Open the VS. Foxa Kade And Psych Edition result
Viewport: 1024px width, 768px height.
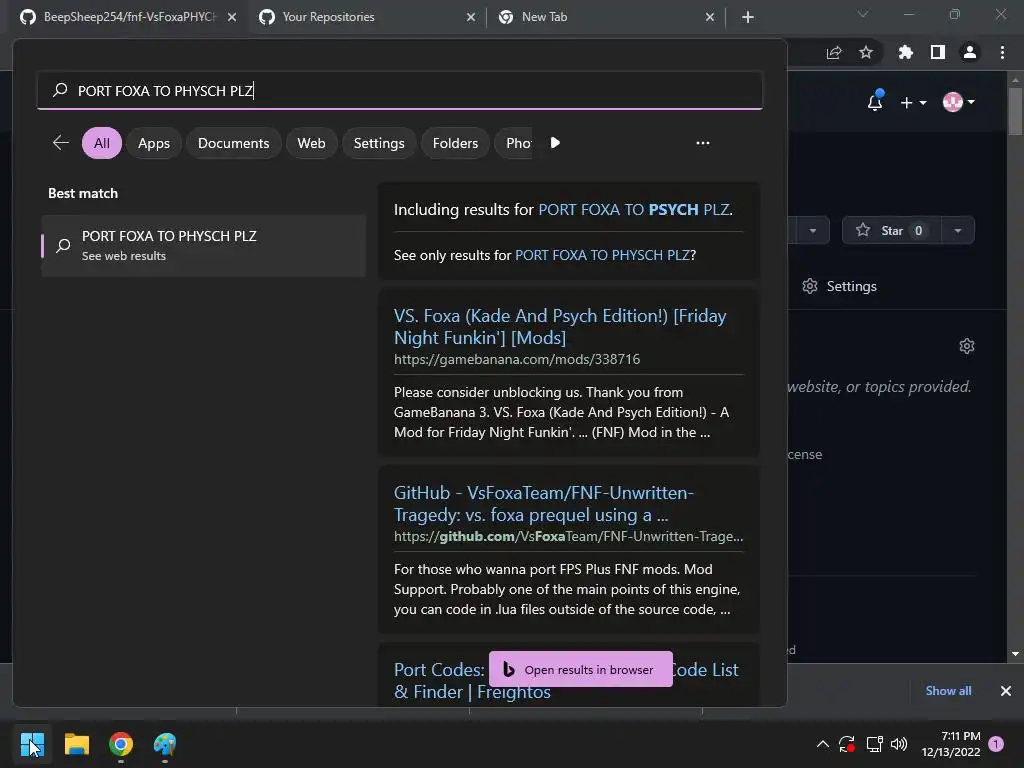[x=560, y=327]
